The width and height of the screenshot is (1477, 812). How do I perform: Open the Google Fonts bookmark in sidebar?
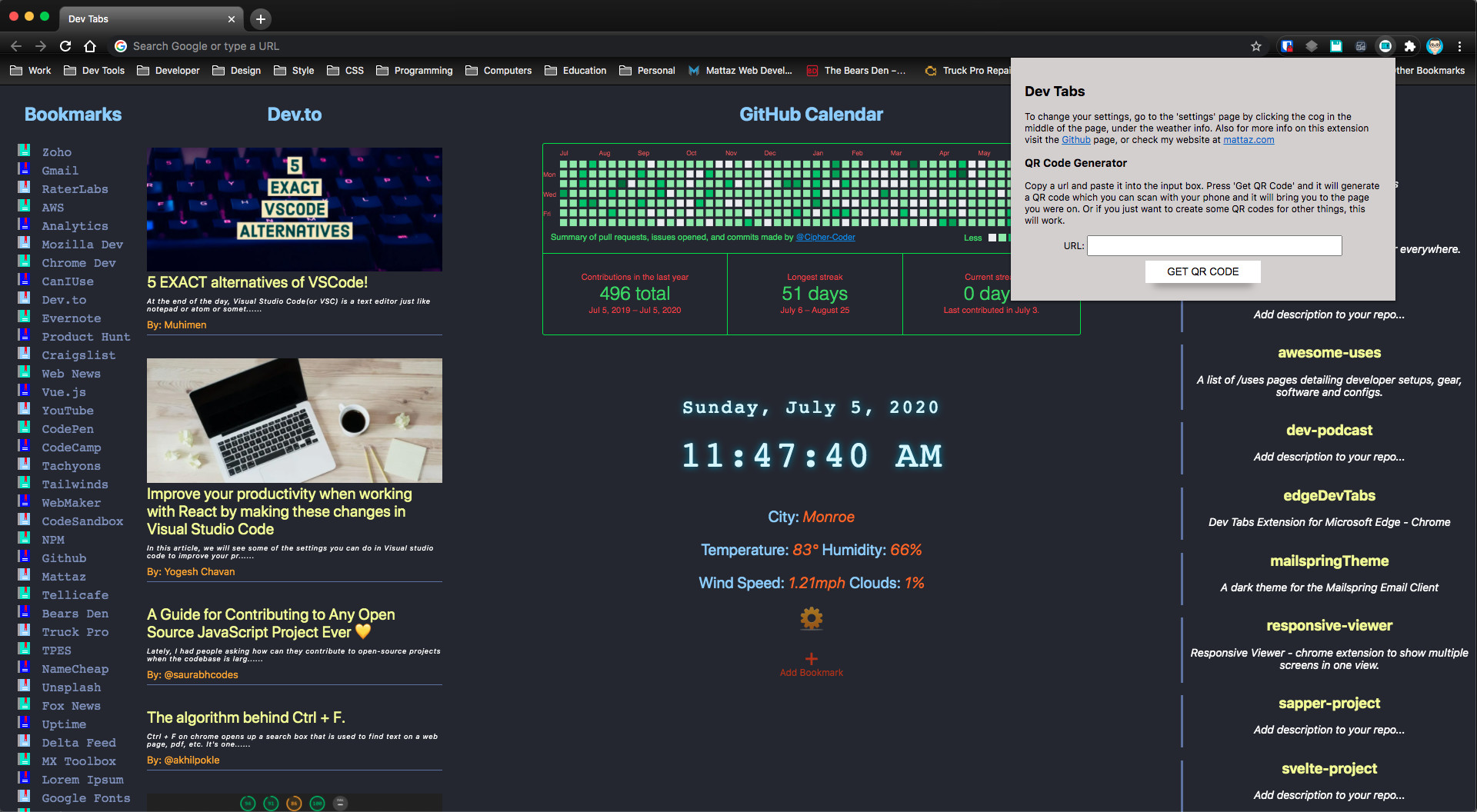pos(86,798)
